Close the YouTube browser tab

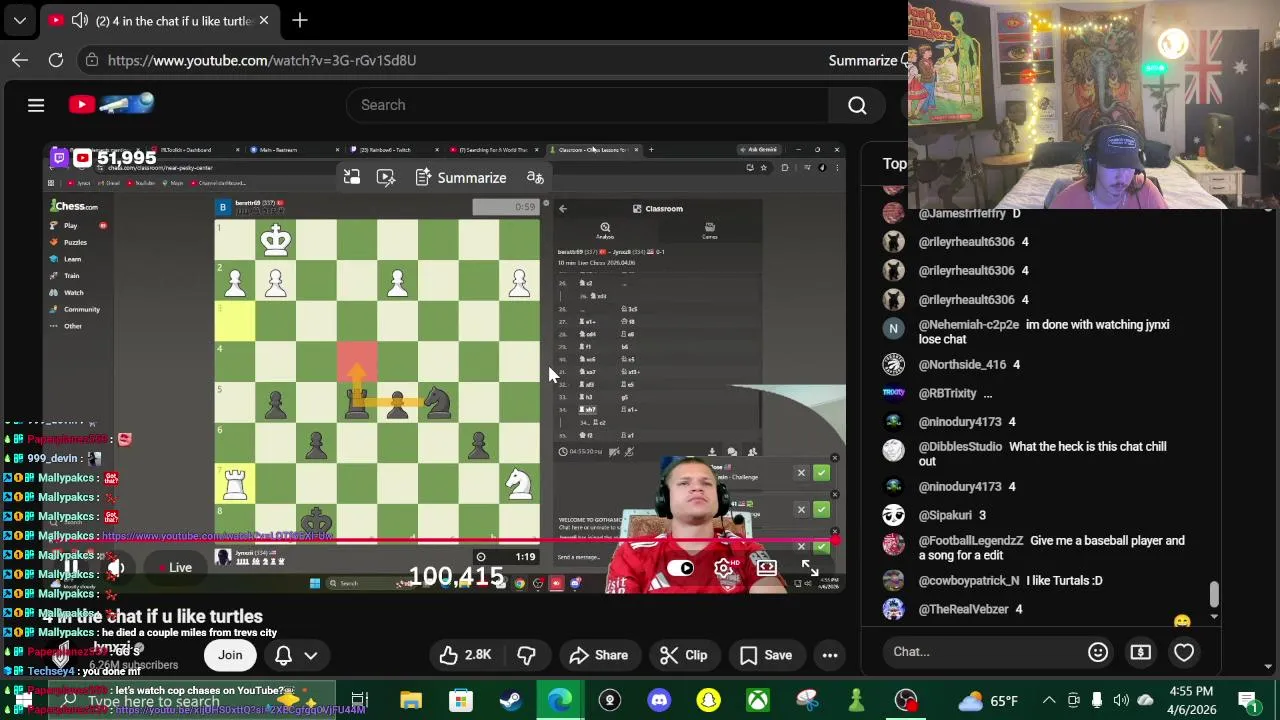coord(264,20)
